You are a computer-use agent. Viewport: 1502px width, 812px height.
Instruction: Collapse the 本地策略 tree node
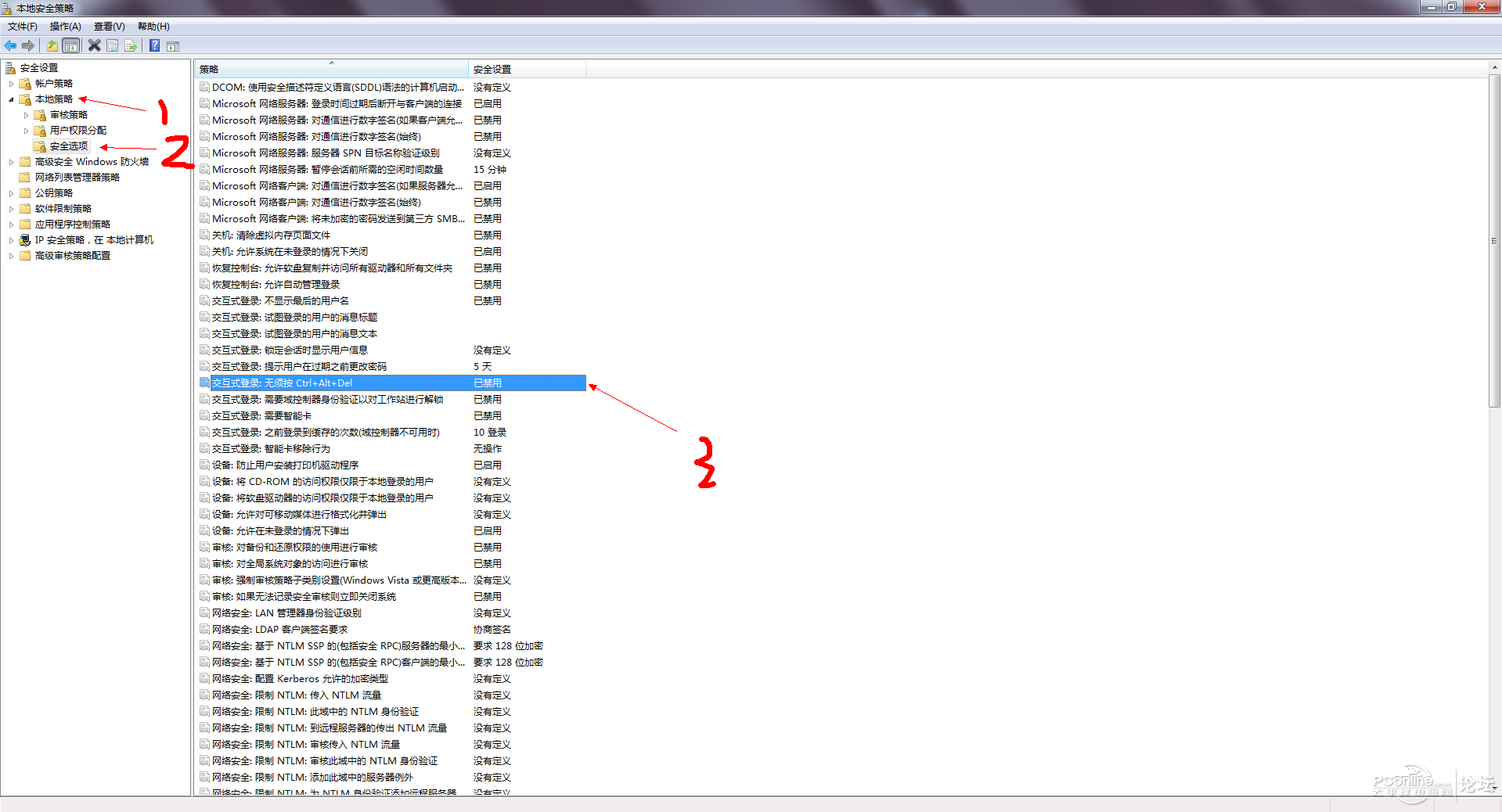11,99
